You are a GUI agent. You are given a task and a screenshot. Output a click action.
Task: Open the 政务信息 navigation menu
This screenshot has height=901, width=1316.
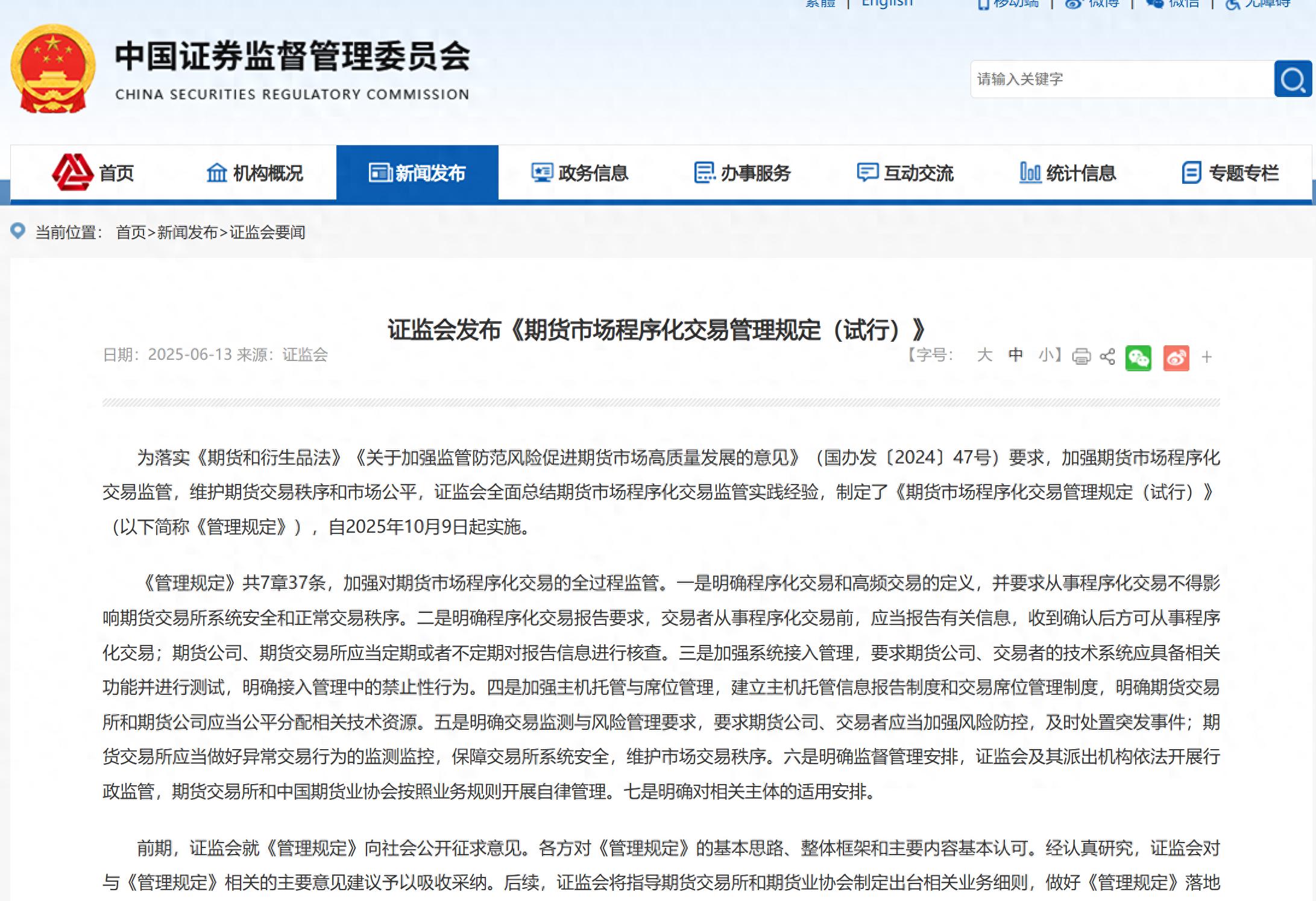579,174
